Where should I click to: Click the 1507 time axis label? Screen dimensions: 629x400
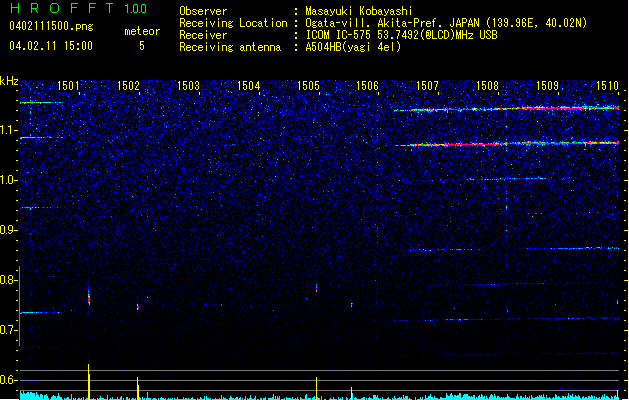pyautogui.click(x=427, y=85)
